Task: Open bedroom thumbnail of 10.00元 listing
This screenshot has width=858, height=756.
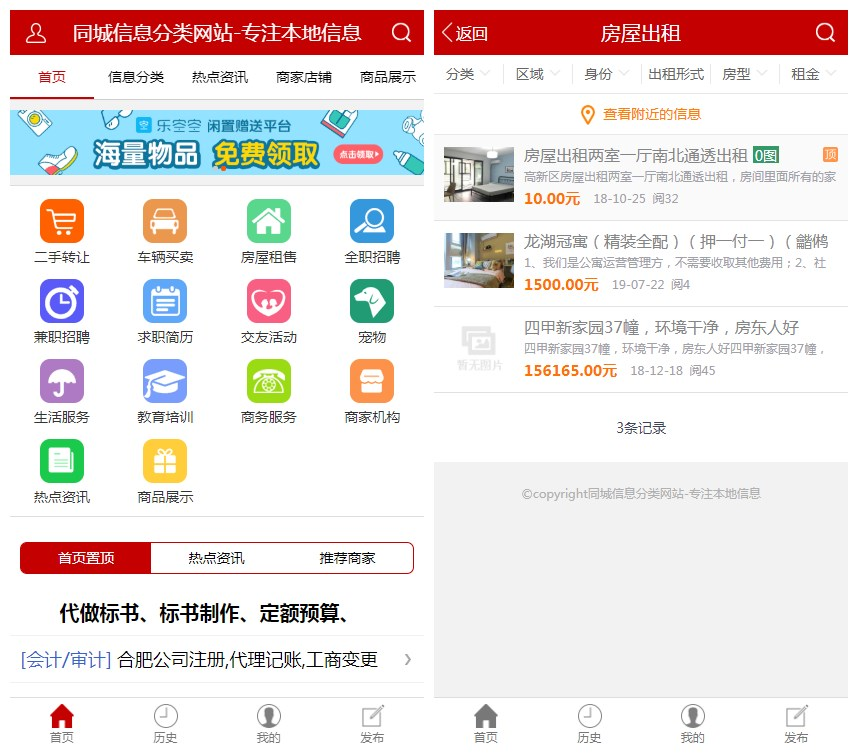Action: (x=479, y=175)
